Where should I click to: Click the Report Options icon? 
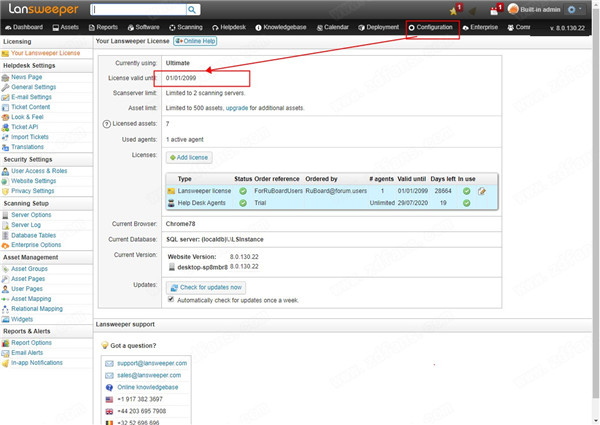5,343
